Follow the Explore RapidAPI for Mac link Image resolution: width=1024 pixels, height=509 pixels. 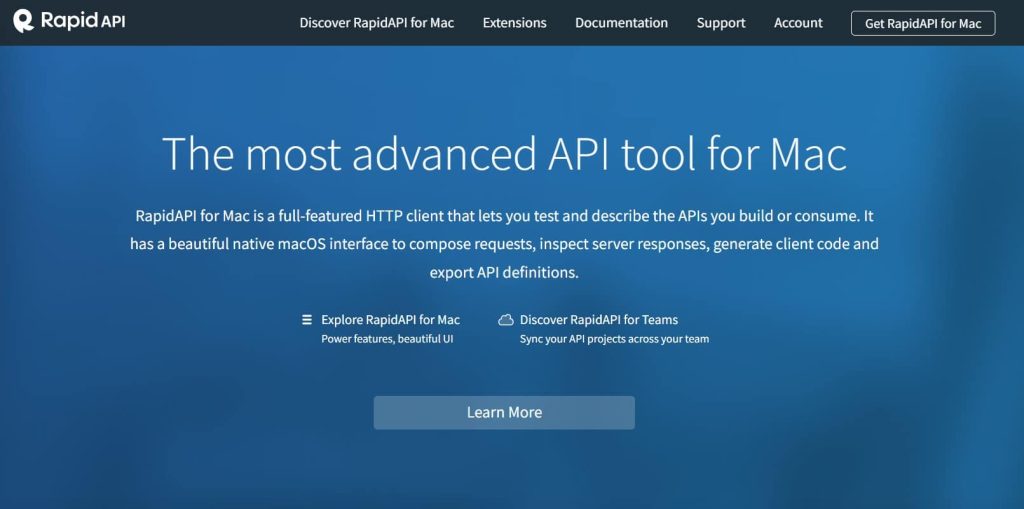point(391,320)
